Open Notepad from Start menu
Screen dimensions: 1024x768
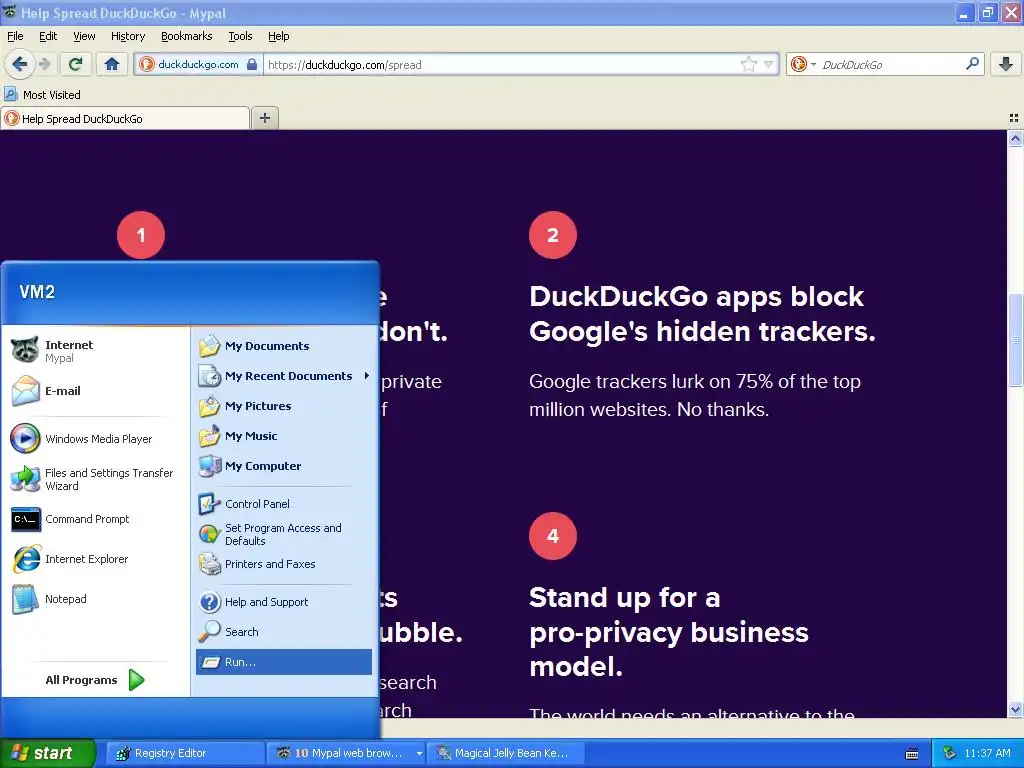click(49, 599)
